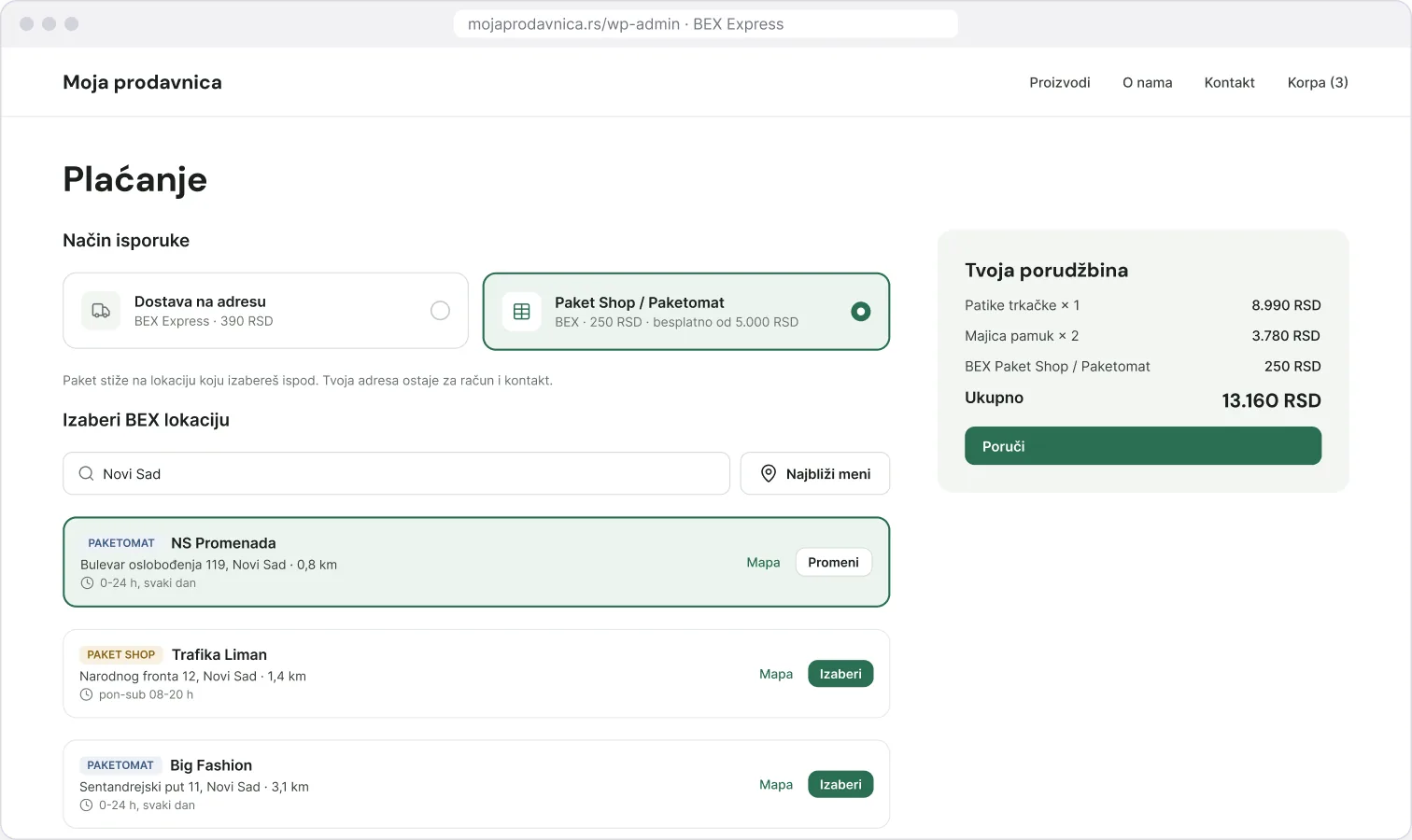This screenshot has height=840, width=1412.
Task: Click the PAKET SHOP badge on Trafika Liman
Action: click(121, 654)
